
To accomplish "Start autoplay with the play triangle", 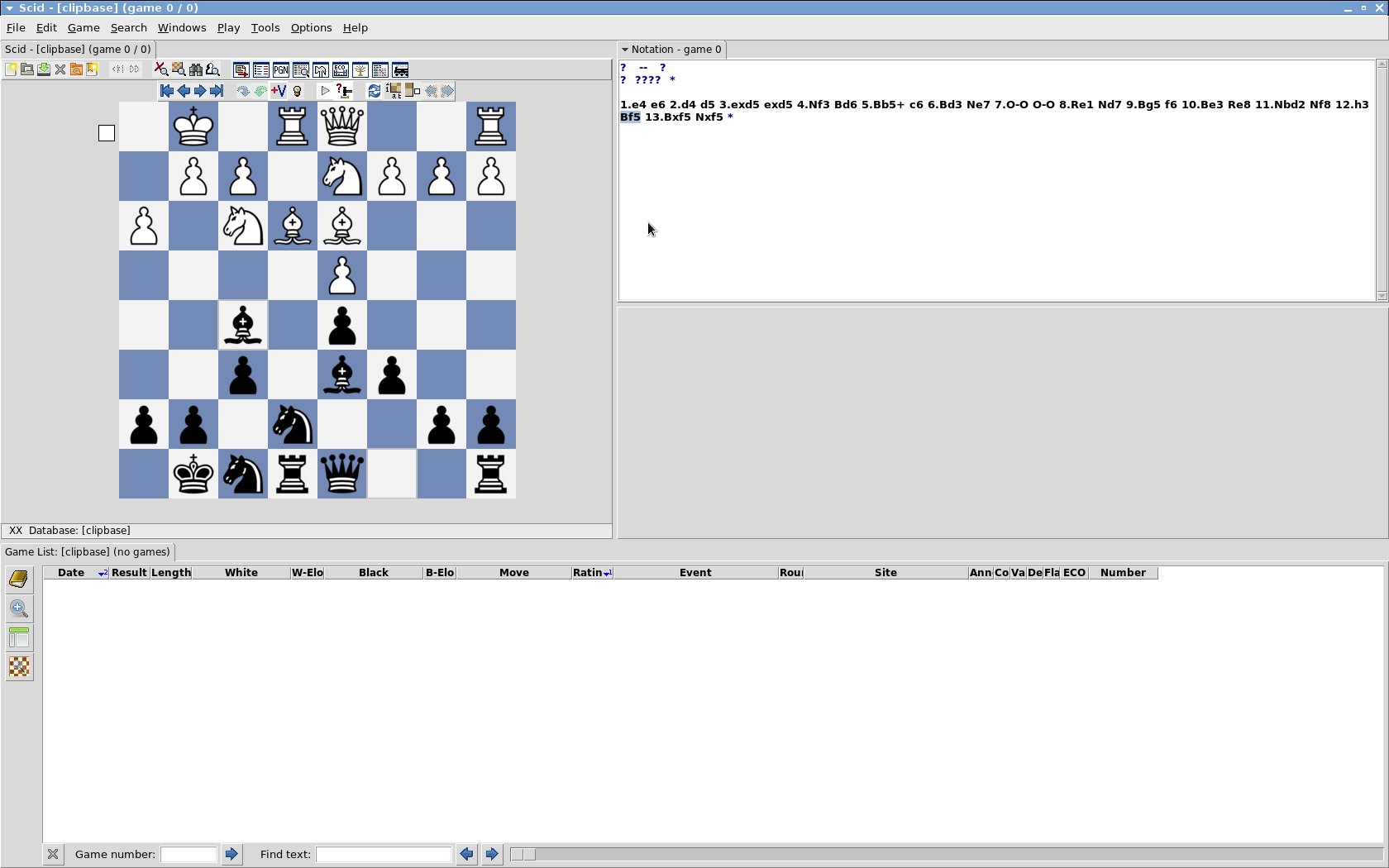I will 326,91.
